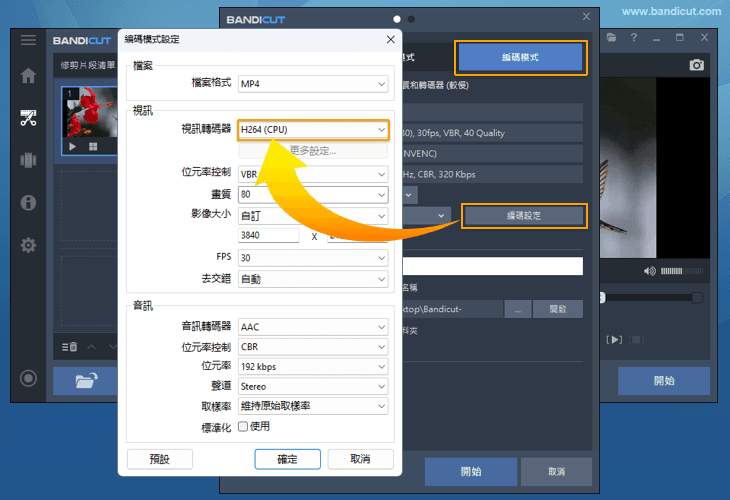
Task: Click the camera snapshot icon
Action: pyautogui.click(x=696, y=65)
